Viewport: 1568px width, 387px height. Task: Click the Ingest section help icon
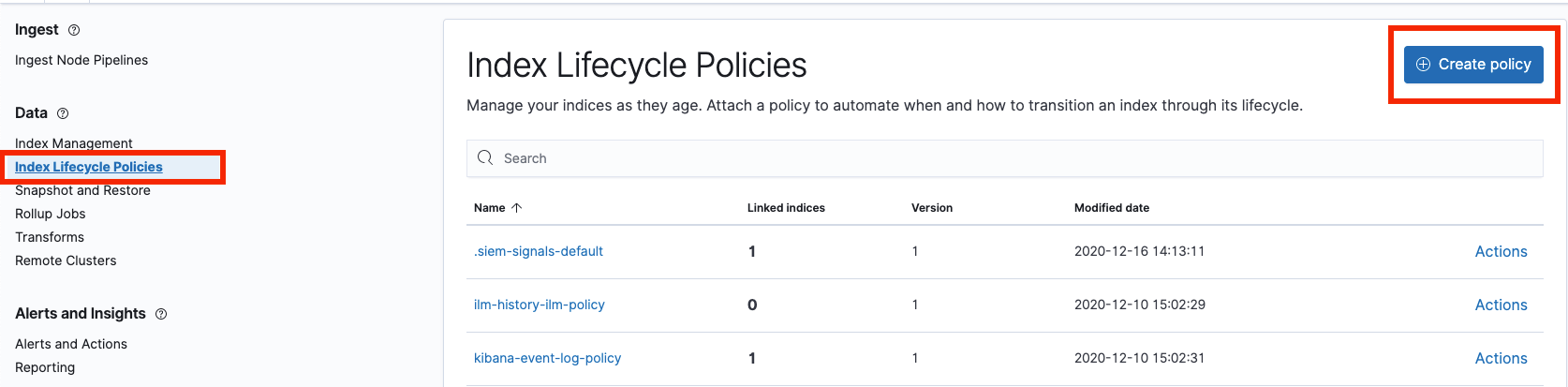click(x=74, y=30)
